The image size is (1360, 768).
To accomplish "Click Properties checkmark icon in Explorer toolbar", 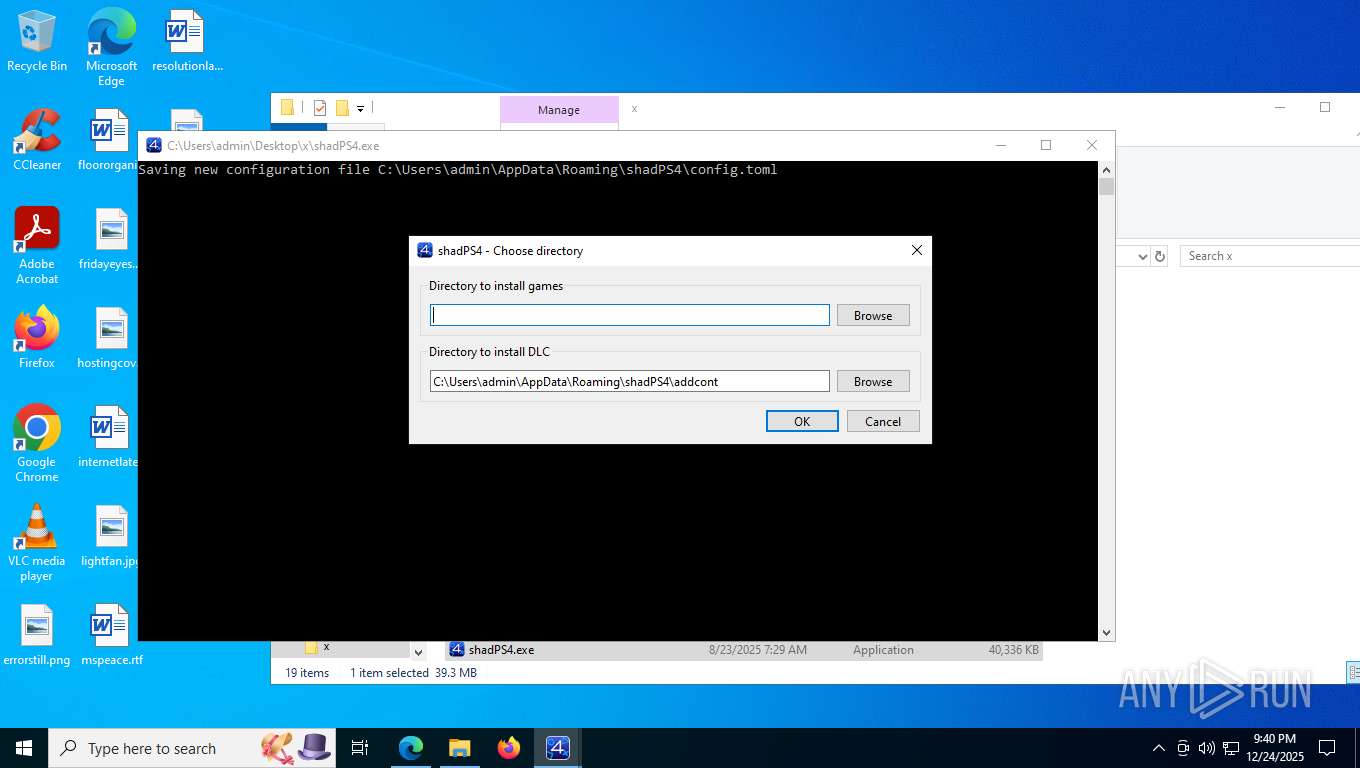I will (320, 108).
